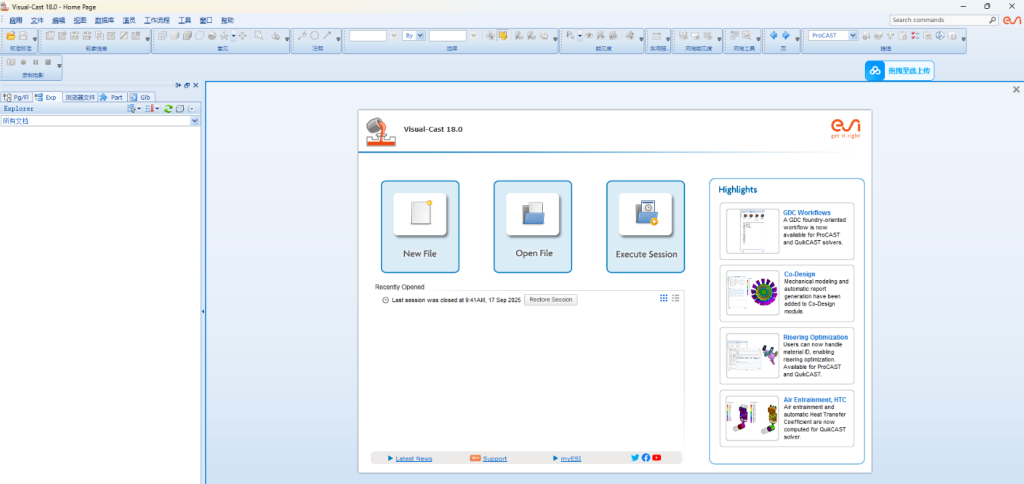
Task: Switch recent files to list view
Action: 675,298
